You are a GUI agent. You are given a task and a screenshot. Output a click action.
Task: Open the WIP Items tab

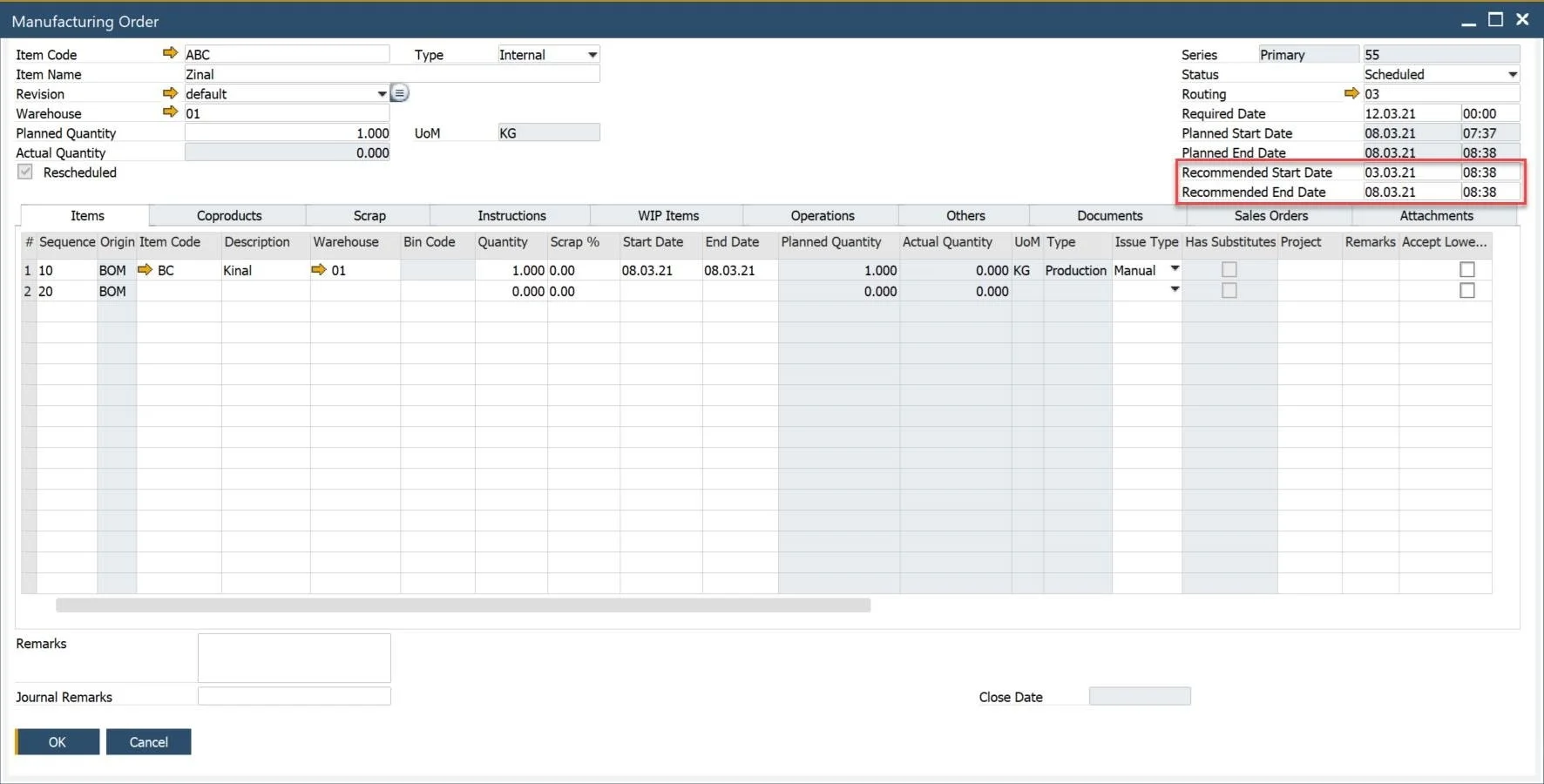(x=667, y=216)
